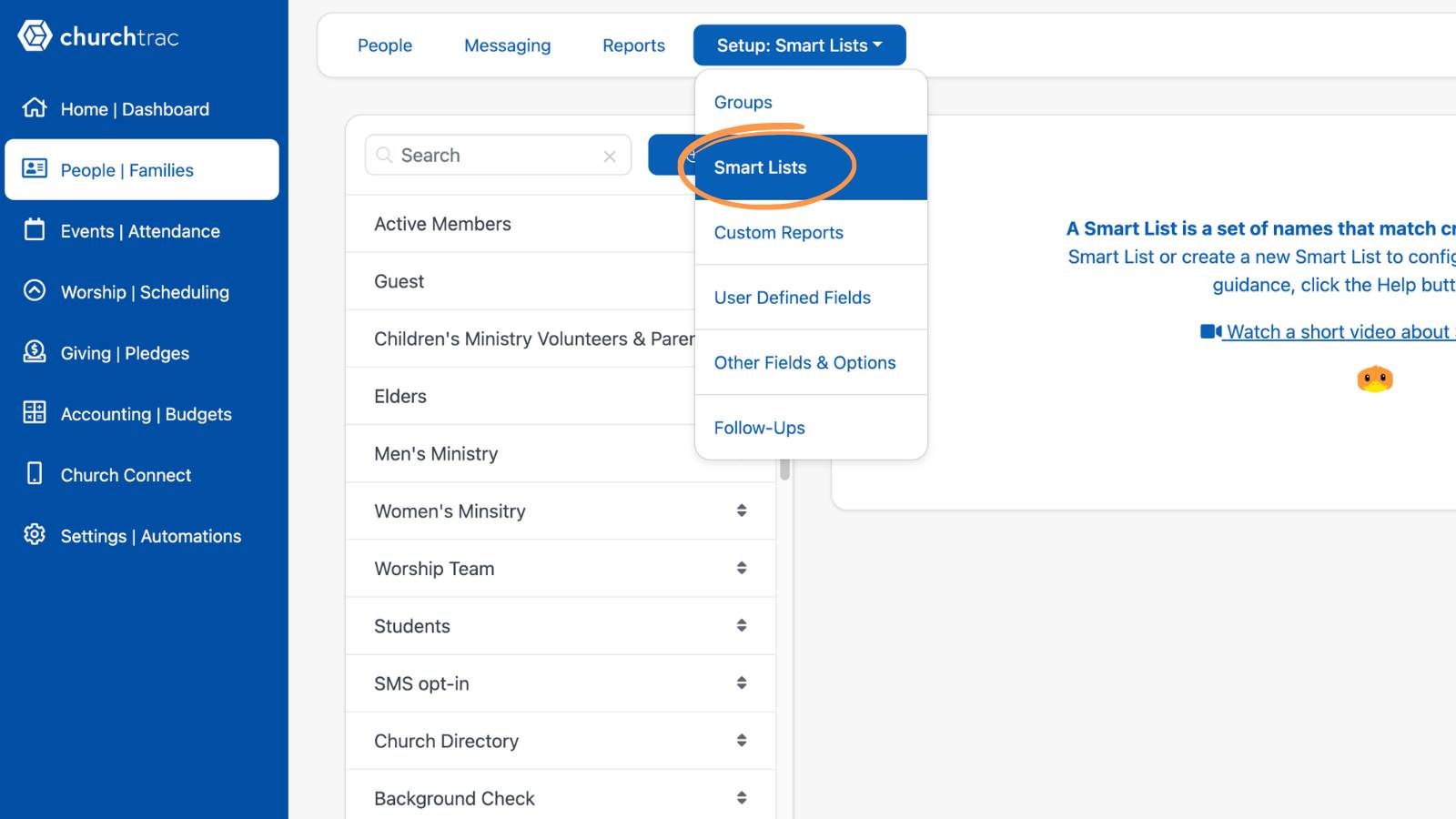Open the Messaging tab

(x=508, y=45)
